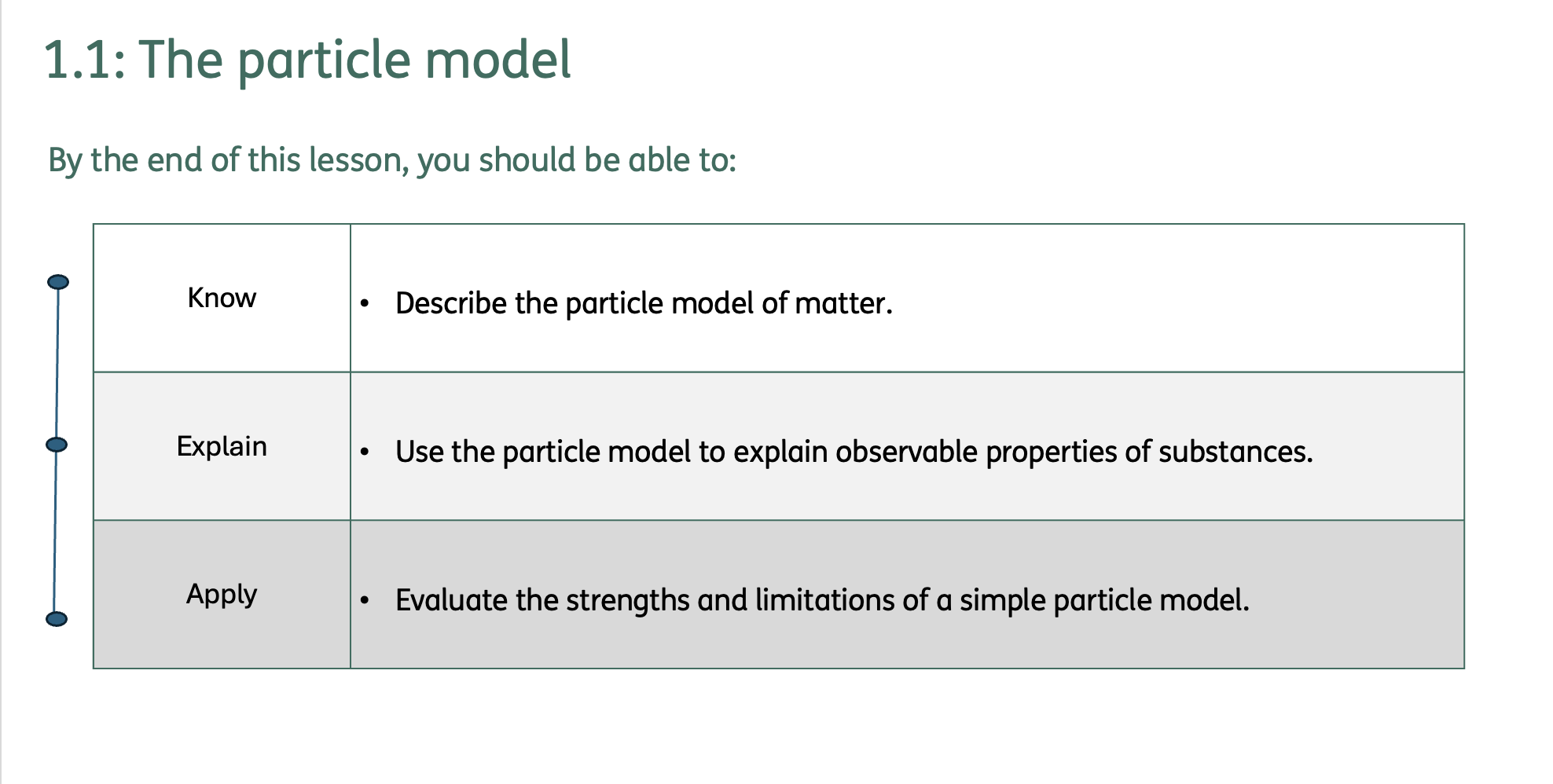This screenshot has width=1553, height=784.
Task: Select the vertical line between top and middle dots
Action: [x=57, y=363]
